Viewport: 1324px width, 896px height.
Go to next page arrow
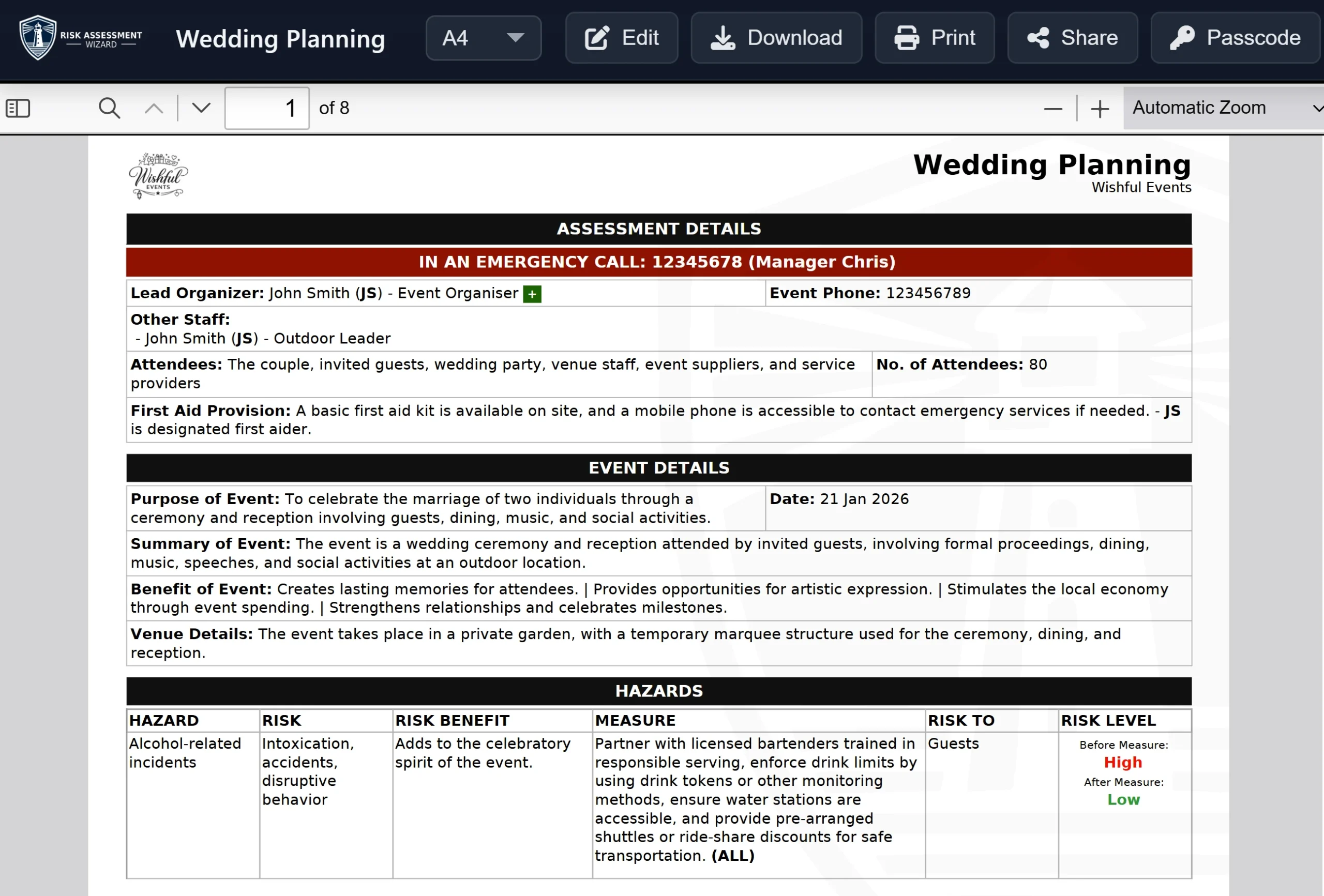coord(201,108)
